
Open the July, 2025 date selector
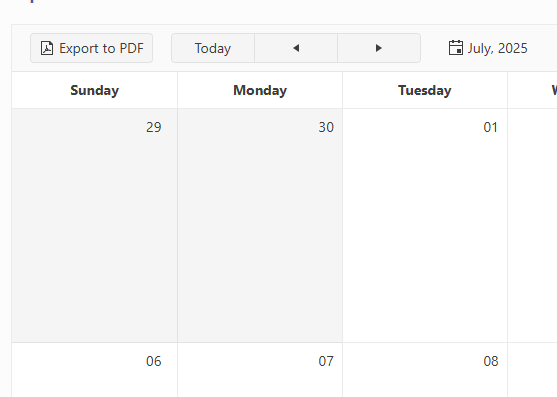(488, 48)
